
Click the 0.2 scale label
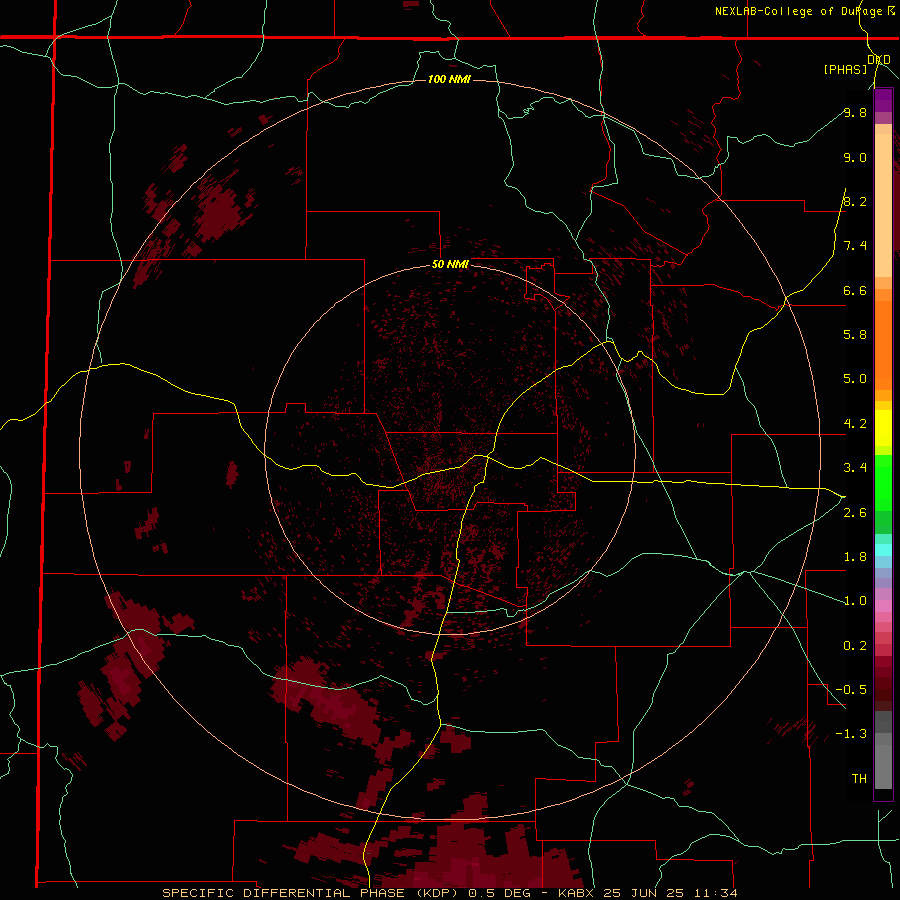coord(855,646)
